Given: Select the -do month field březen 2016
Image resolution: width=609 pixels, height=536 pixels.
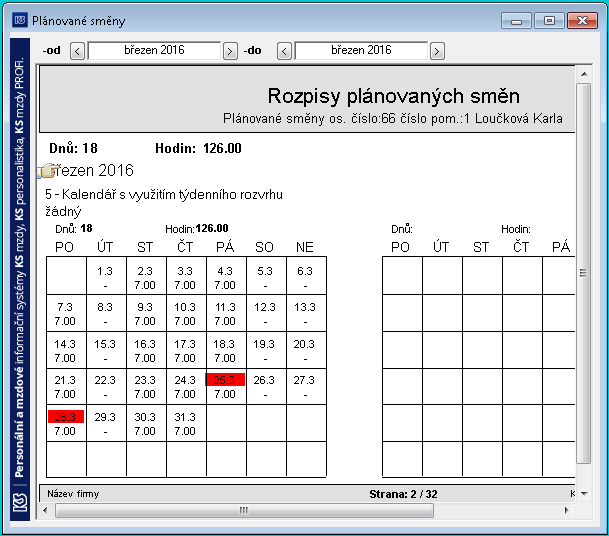Looking at the screenshot, I should [361, 50].
